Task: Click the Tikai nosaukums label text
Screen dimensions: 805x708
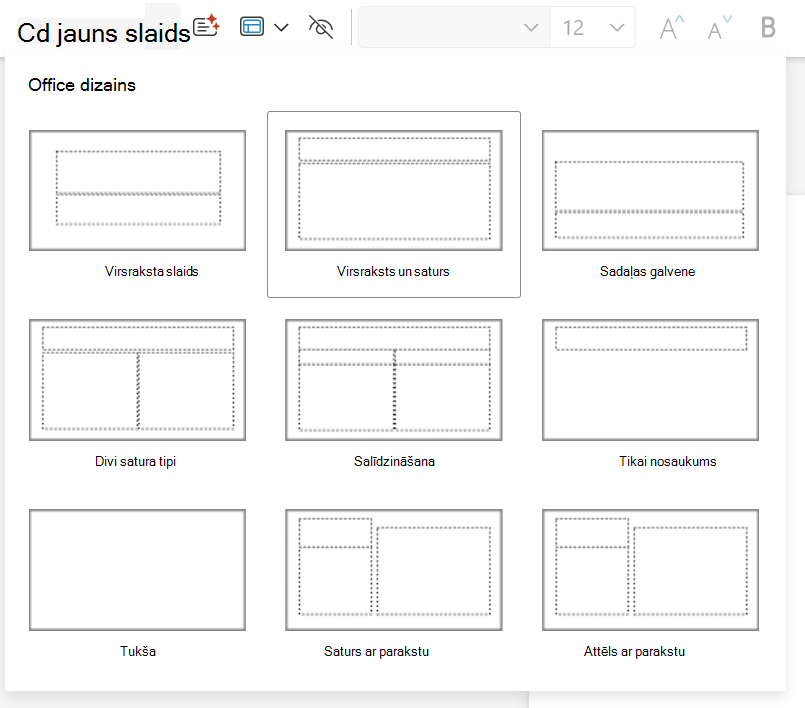Action: [x=667, y=461]
